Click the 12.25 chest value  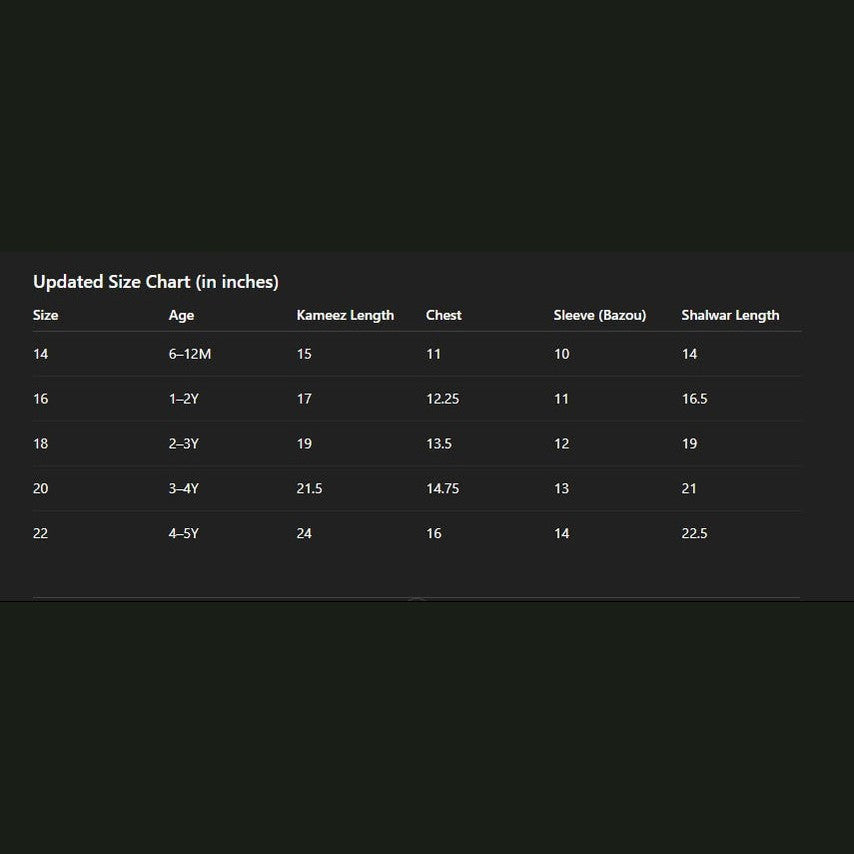443,399
